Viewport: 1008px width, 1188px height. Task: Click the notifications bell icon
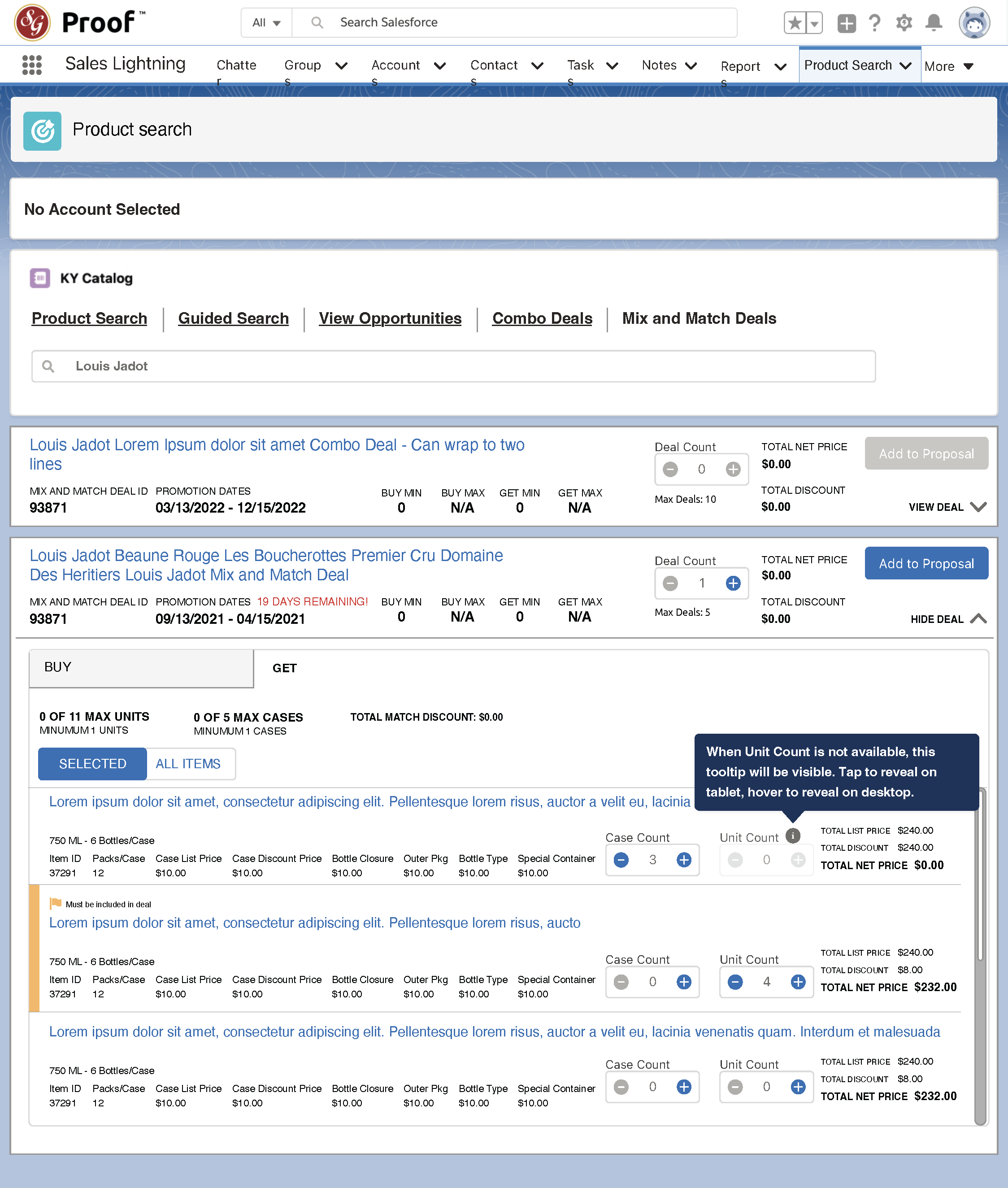pos(933,23)
